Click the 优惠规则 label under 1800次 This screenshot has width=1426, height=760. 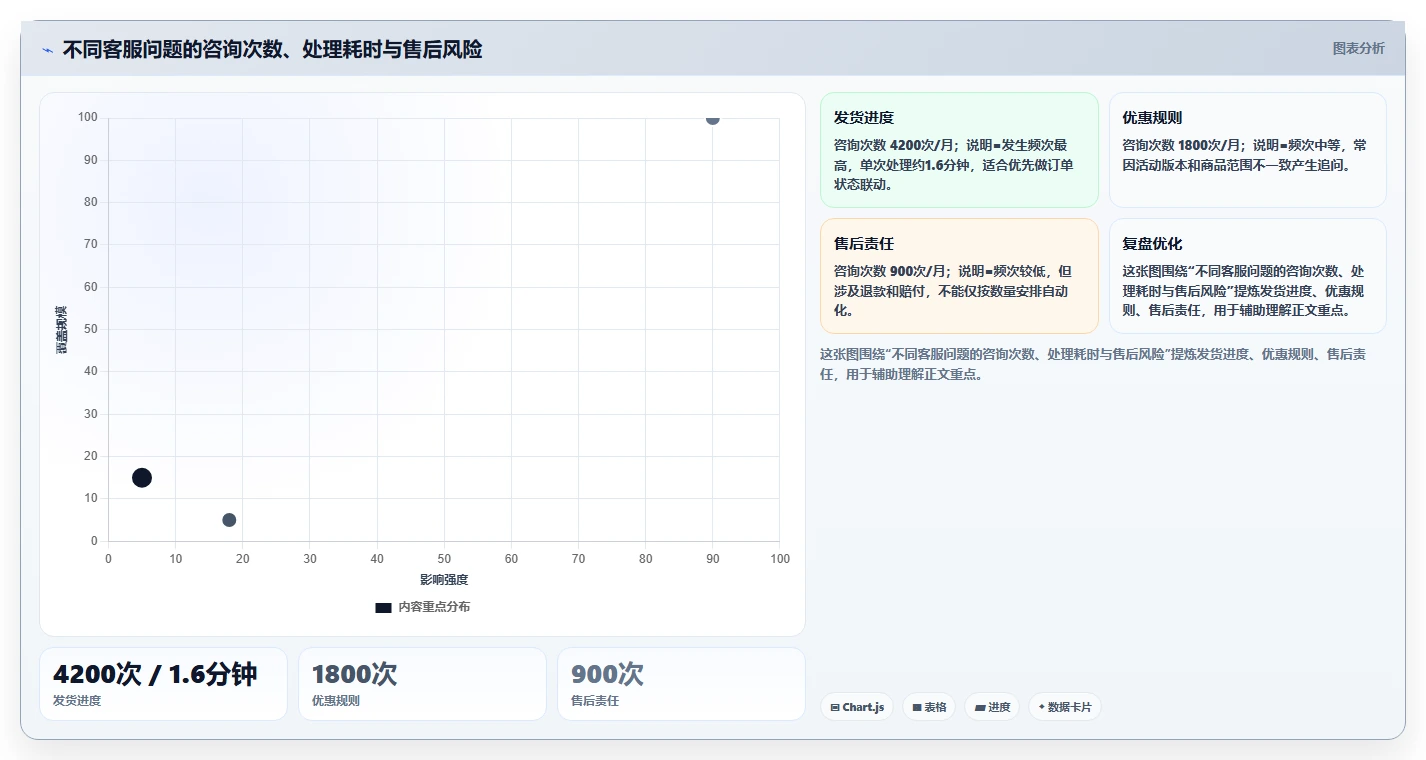[x=336, y=701]
